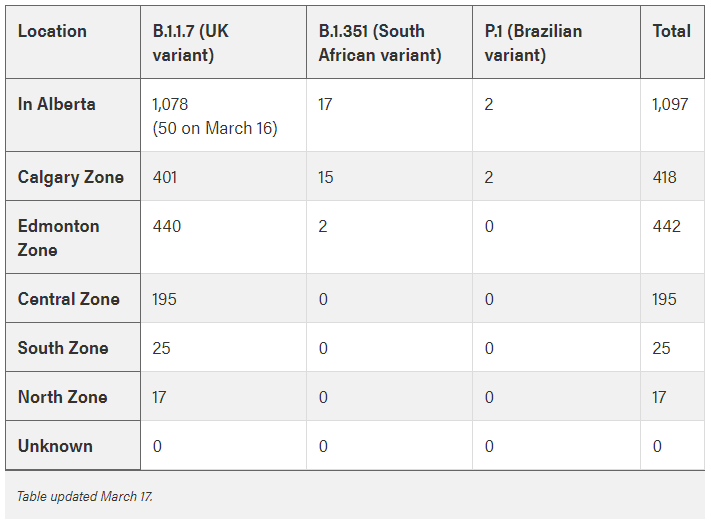Screen dimensions: 711x528
Task: Click the Table updated March 17 note
Action: click(x=85, y=496)
